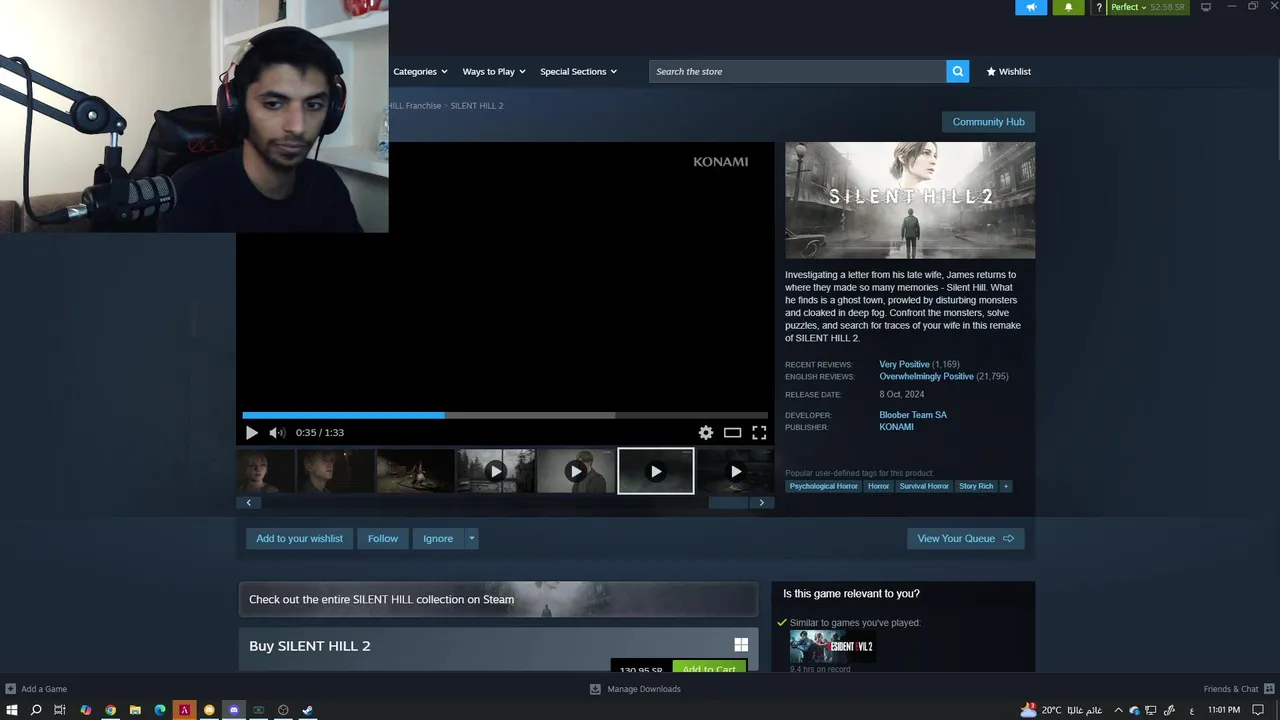Select the last partially dark video thumbnail
The image size is (1280, 720).
(735, 471)
